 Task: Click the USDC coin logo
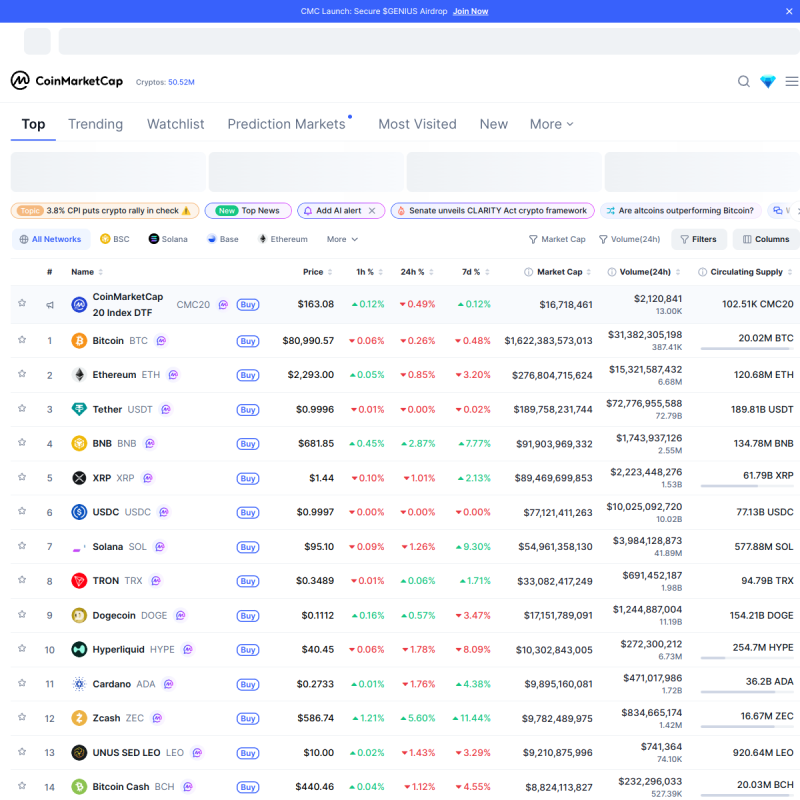[x=79, y=512]
